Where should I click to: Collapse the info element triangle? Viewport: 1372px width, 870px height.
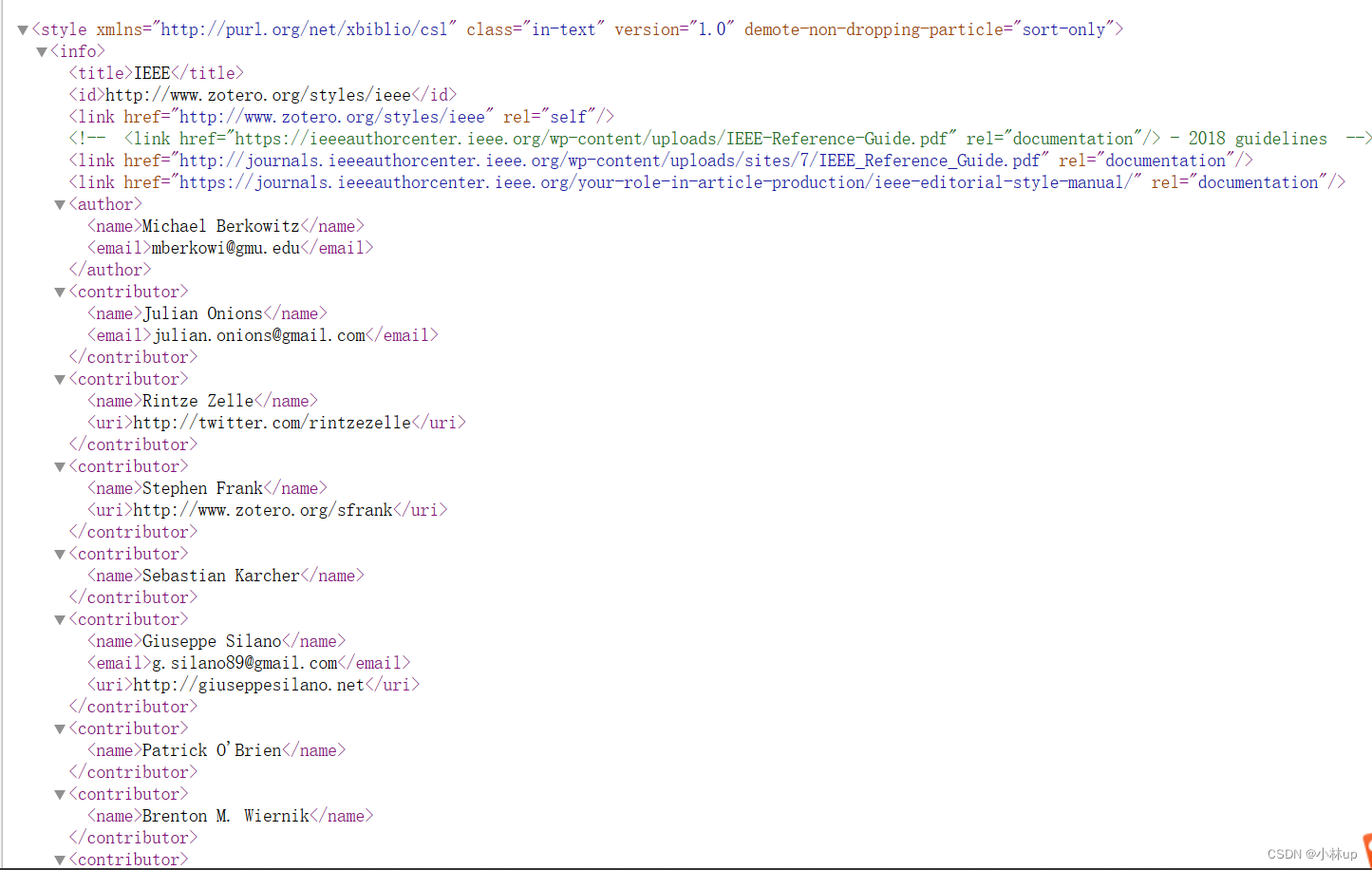coord(42,52)
